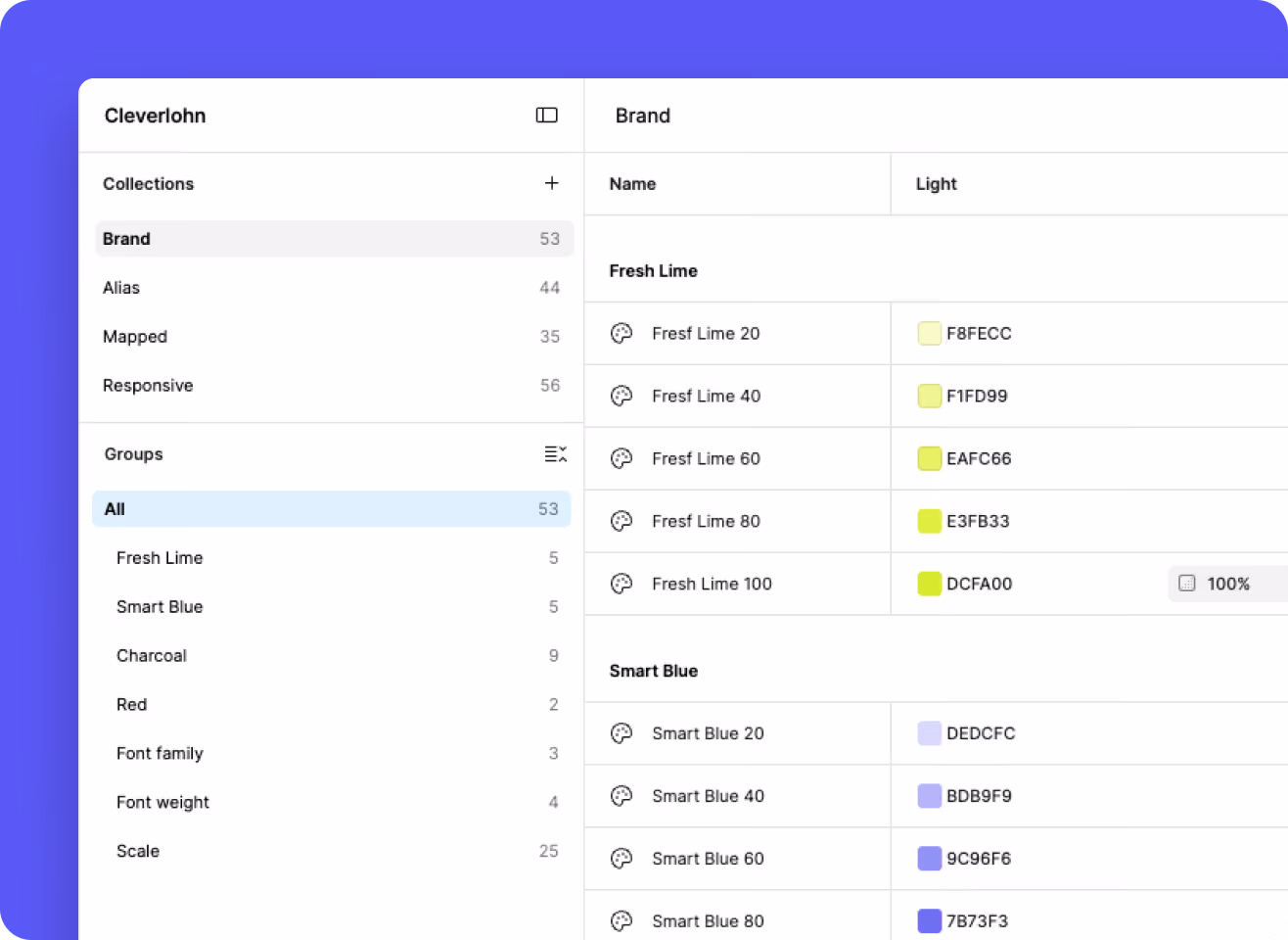Select the Red group
Image resolution: width=1288 pixels, height=940 pixels.
(332, 705)
